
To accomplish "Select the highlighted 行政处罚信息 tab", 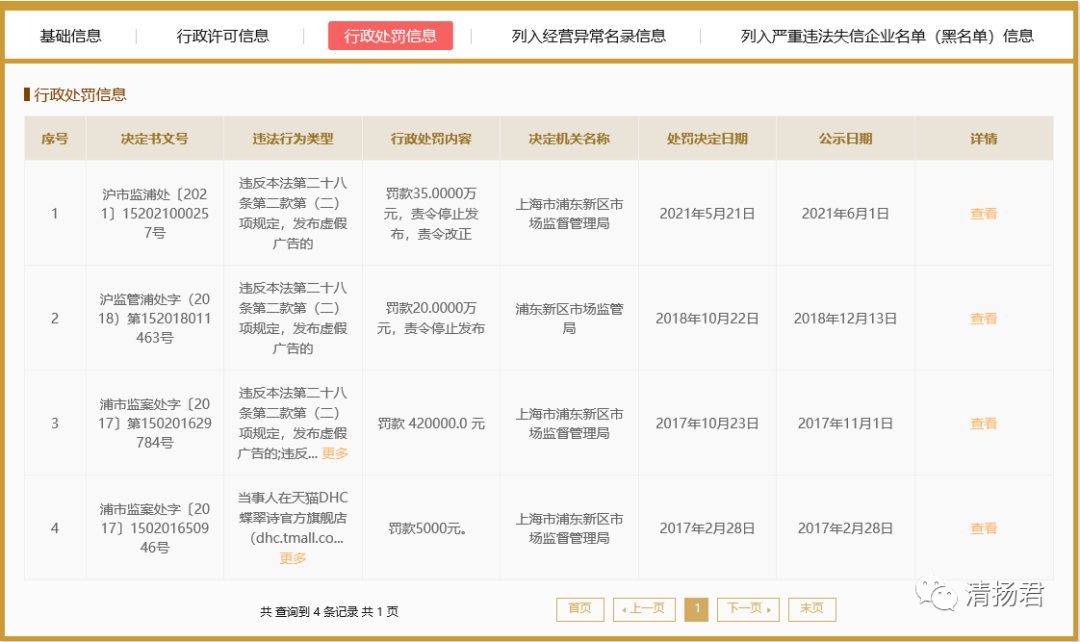I will tap(390, 35).
